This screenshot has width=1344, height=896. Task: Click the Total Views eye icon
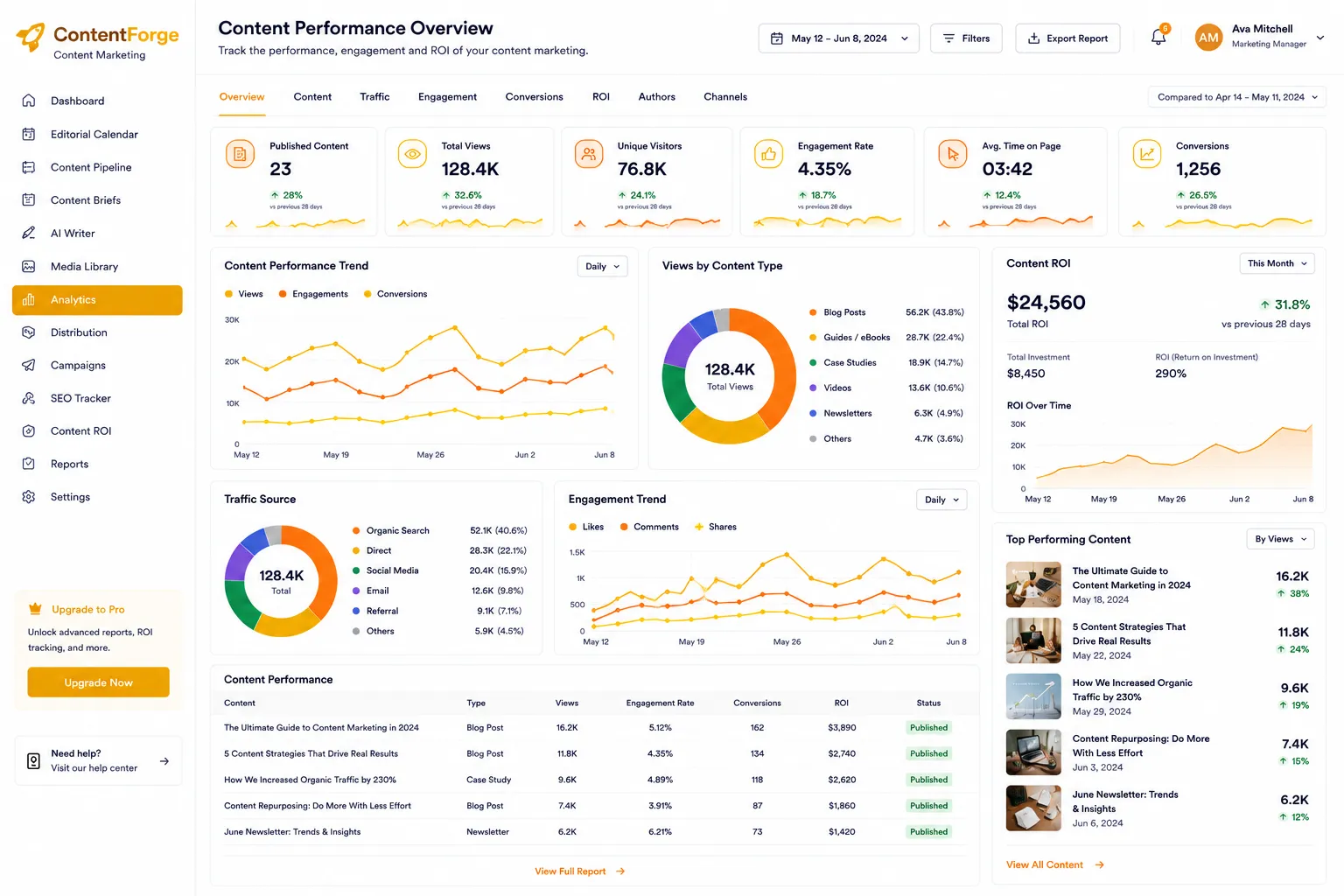pyautogui.click(x=412, y=155)
